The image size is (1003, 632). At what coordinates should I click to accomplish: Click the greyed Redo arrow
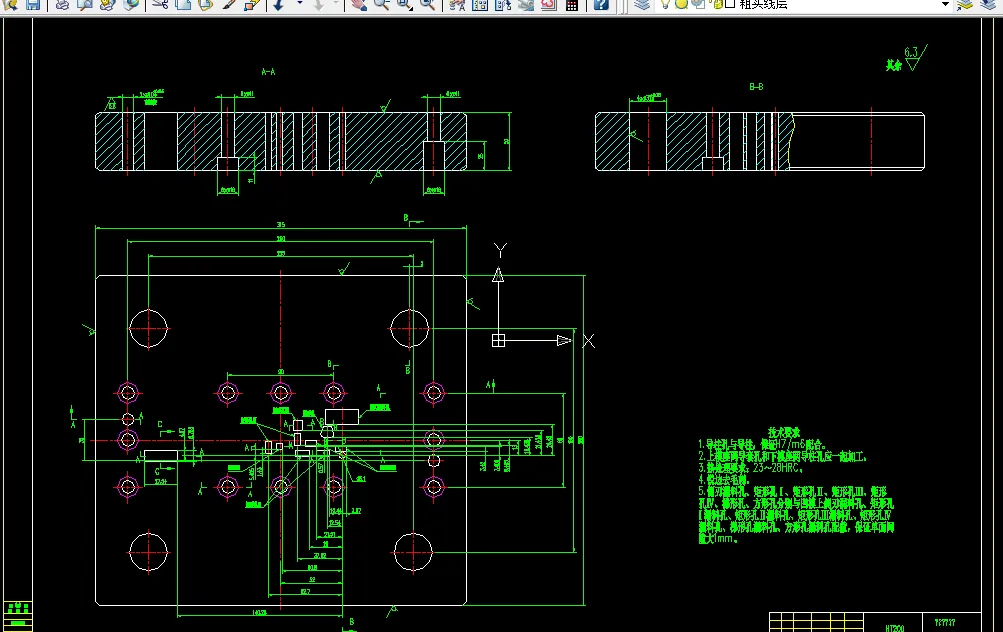(x=319, y=5)
